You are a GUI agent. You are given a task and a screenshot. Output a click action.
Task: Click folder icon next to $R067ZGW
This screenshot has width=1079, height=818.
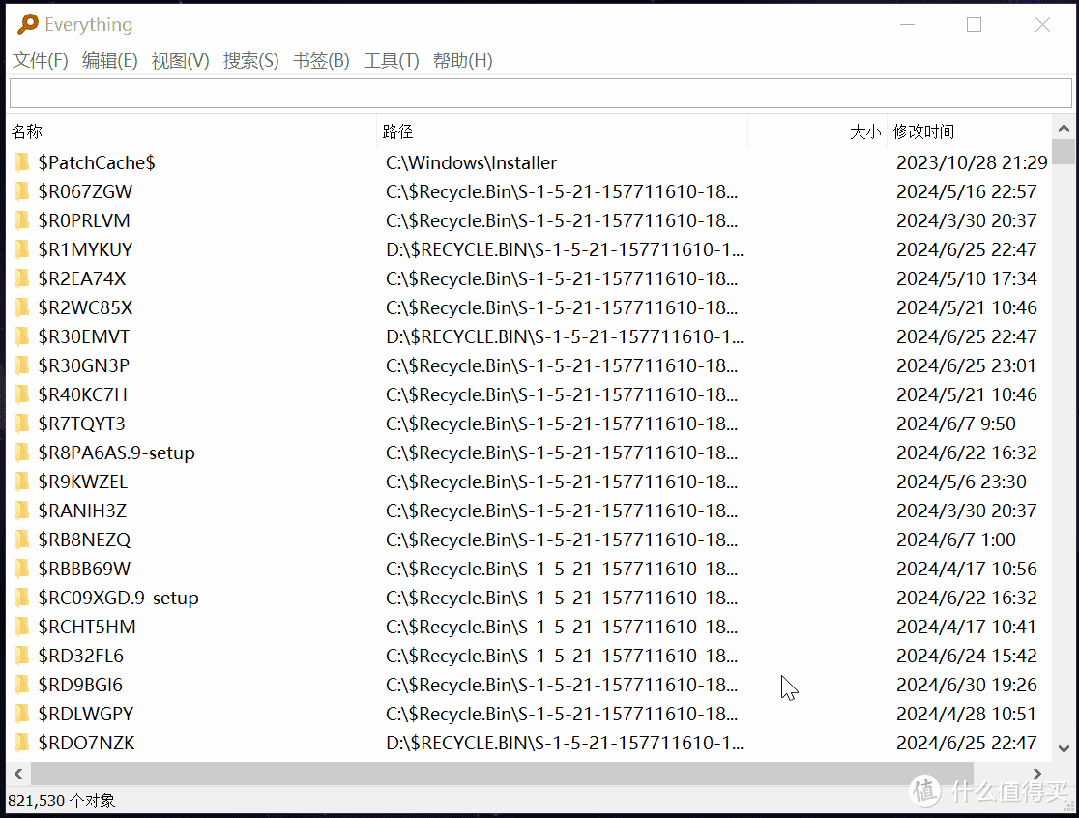point(22,191)
